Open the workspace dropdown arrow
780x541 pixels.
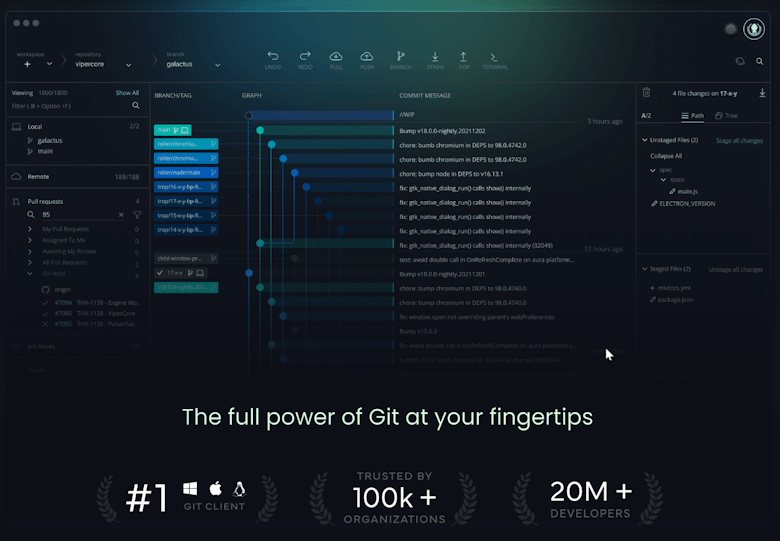click(49, 64)
